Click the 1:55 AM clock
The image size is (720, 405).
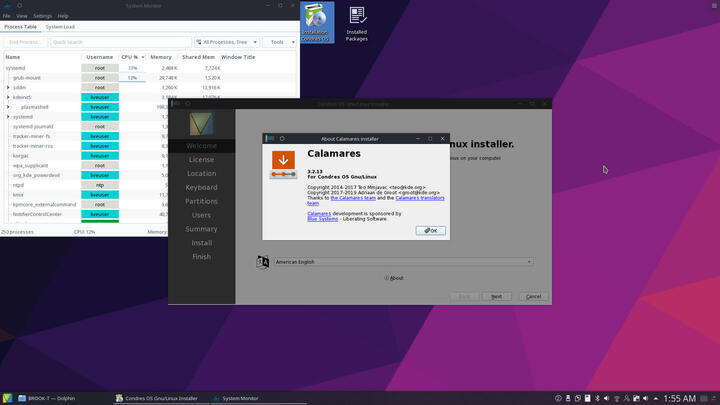click(680, 398)
